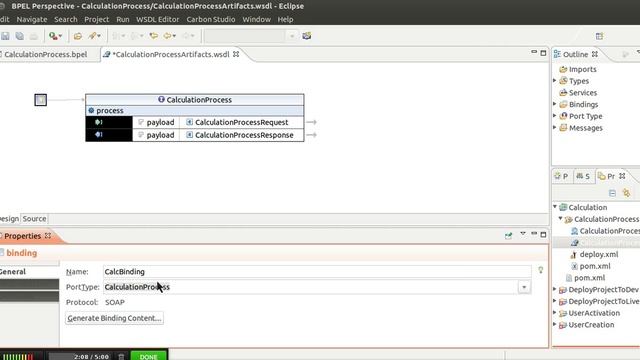640x360 pixels.
Task: Select deploy.xml in project tree
Action: (599, 254)
